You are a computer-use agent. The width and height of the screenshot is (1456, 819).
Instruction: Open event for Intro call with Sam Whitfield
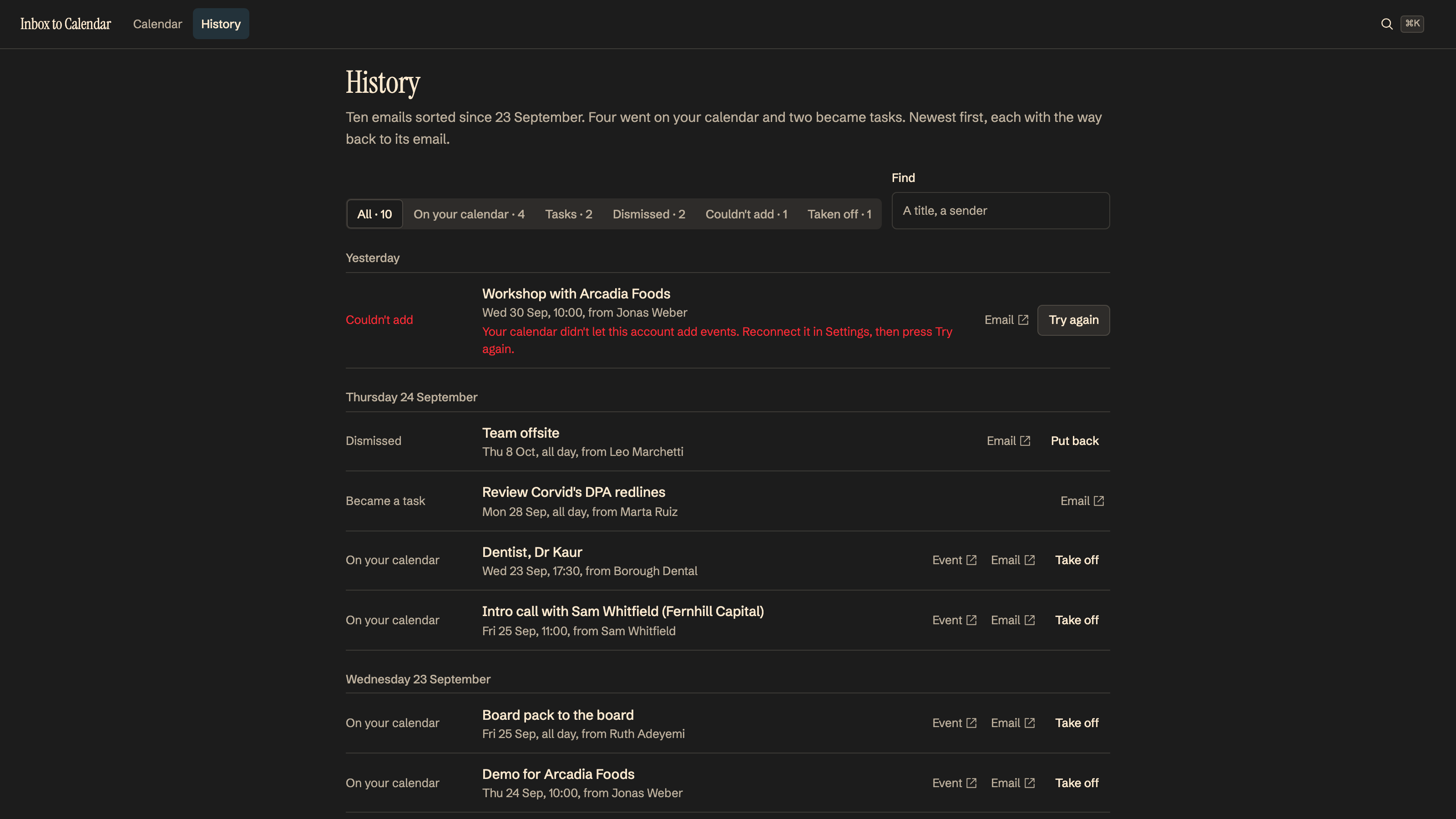954,620
